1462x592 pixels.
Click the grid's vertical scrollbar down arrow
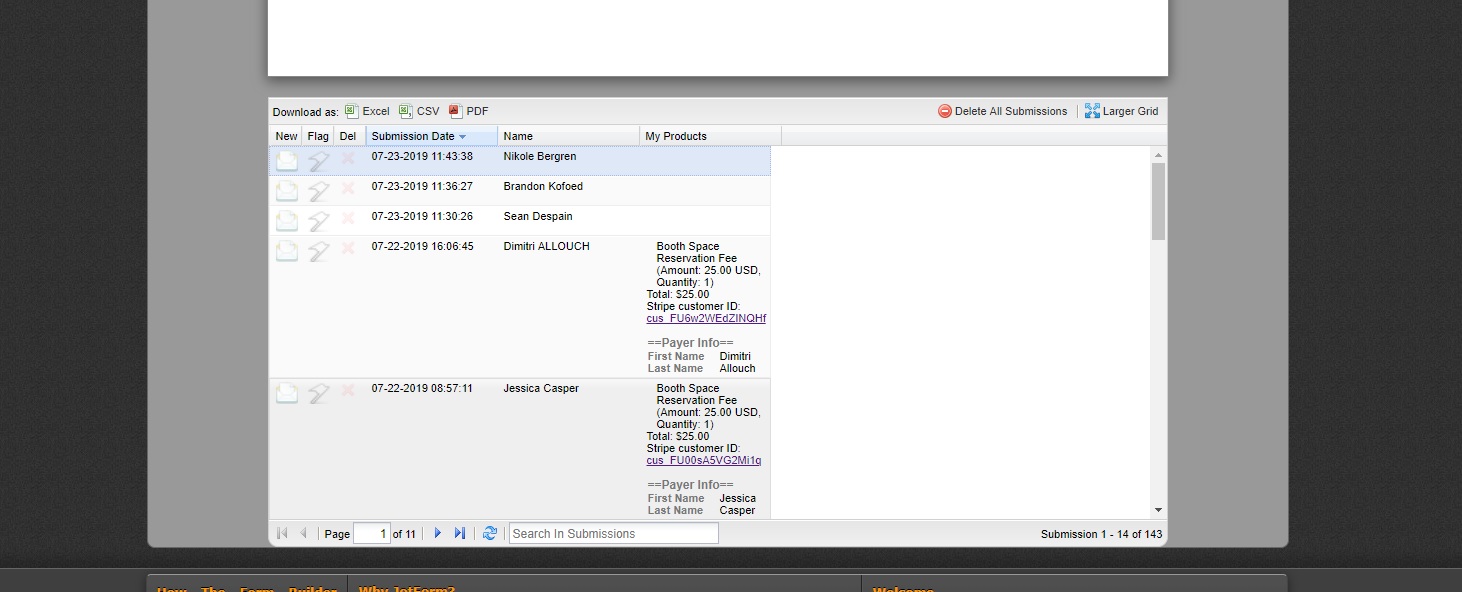click(1158, 510)
